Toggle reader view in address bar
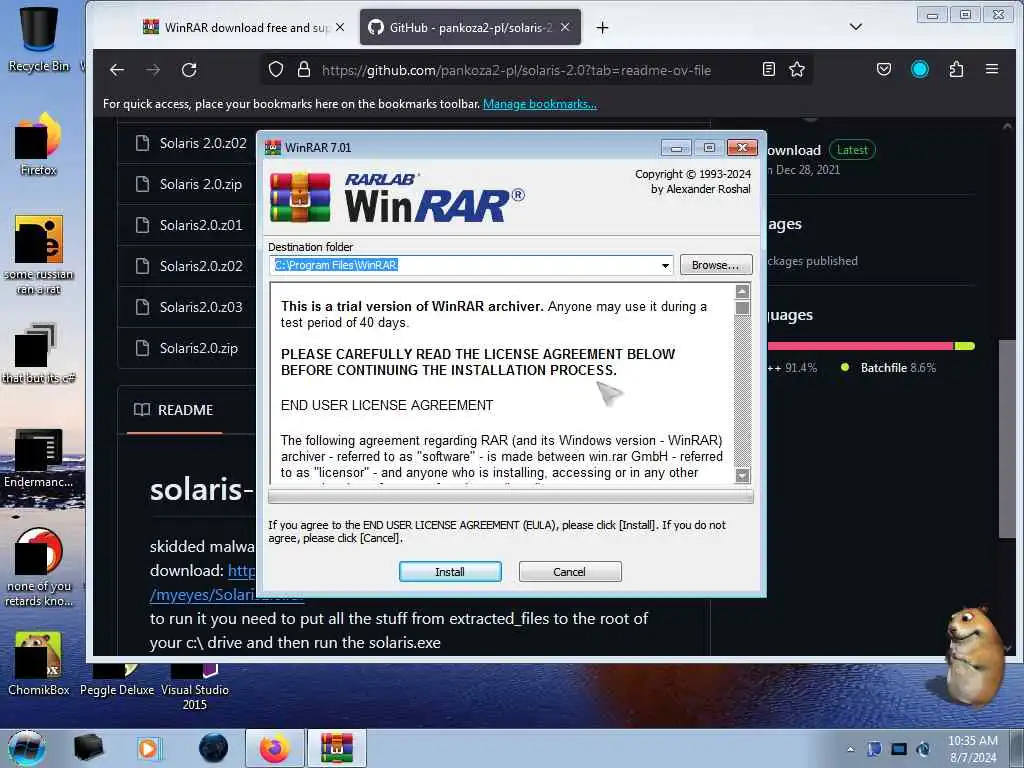This screenshot has height=768, width=1024. 769,69
